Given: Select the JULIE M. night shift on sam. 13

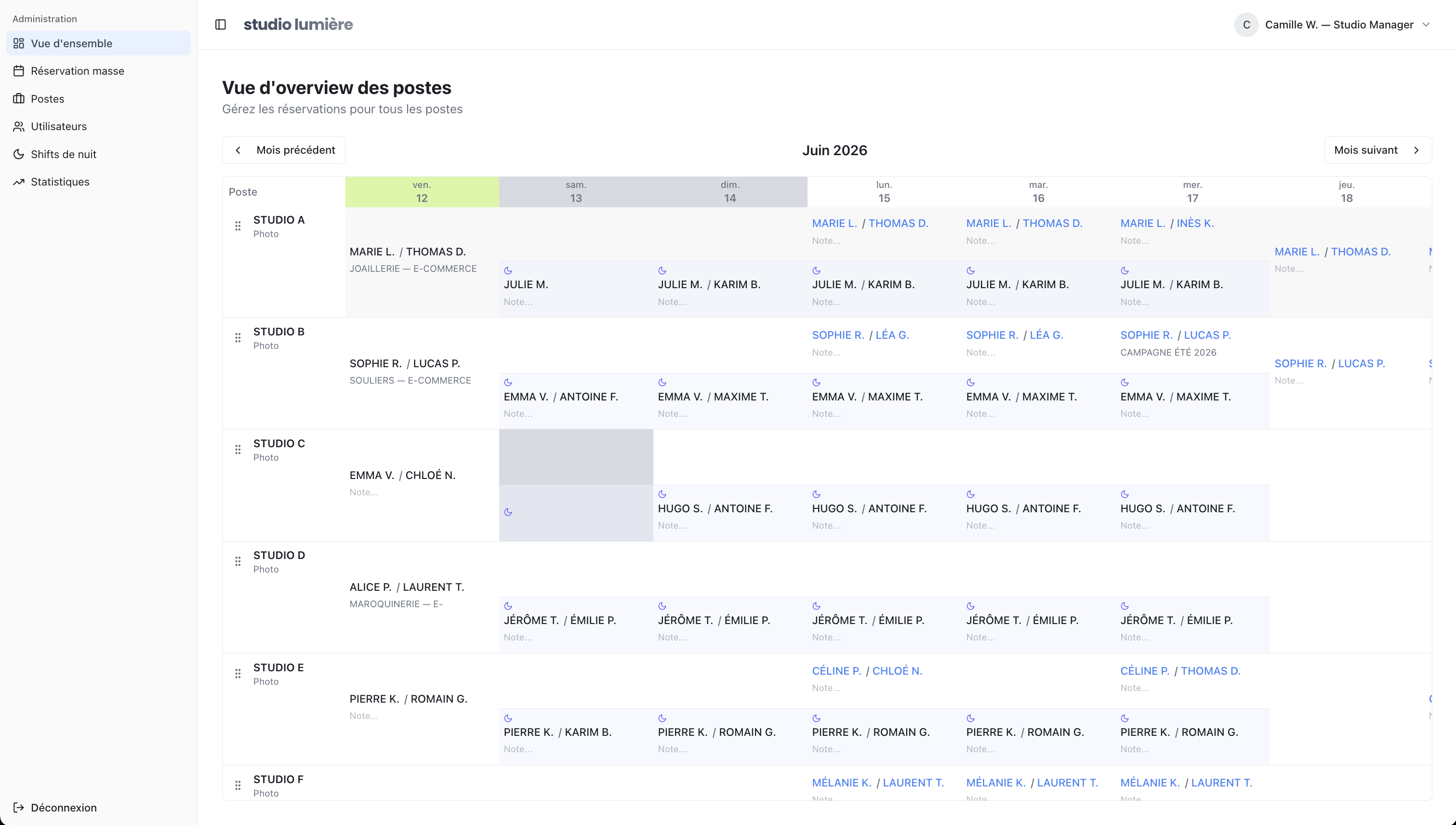Looking at the screenshot, I should [x=526, y=284].
